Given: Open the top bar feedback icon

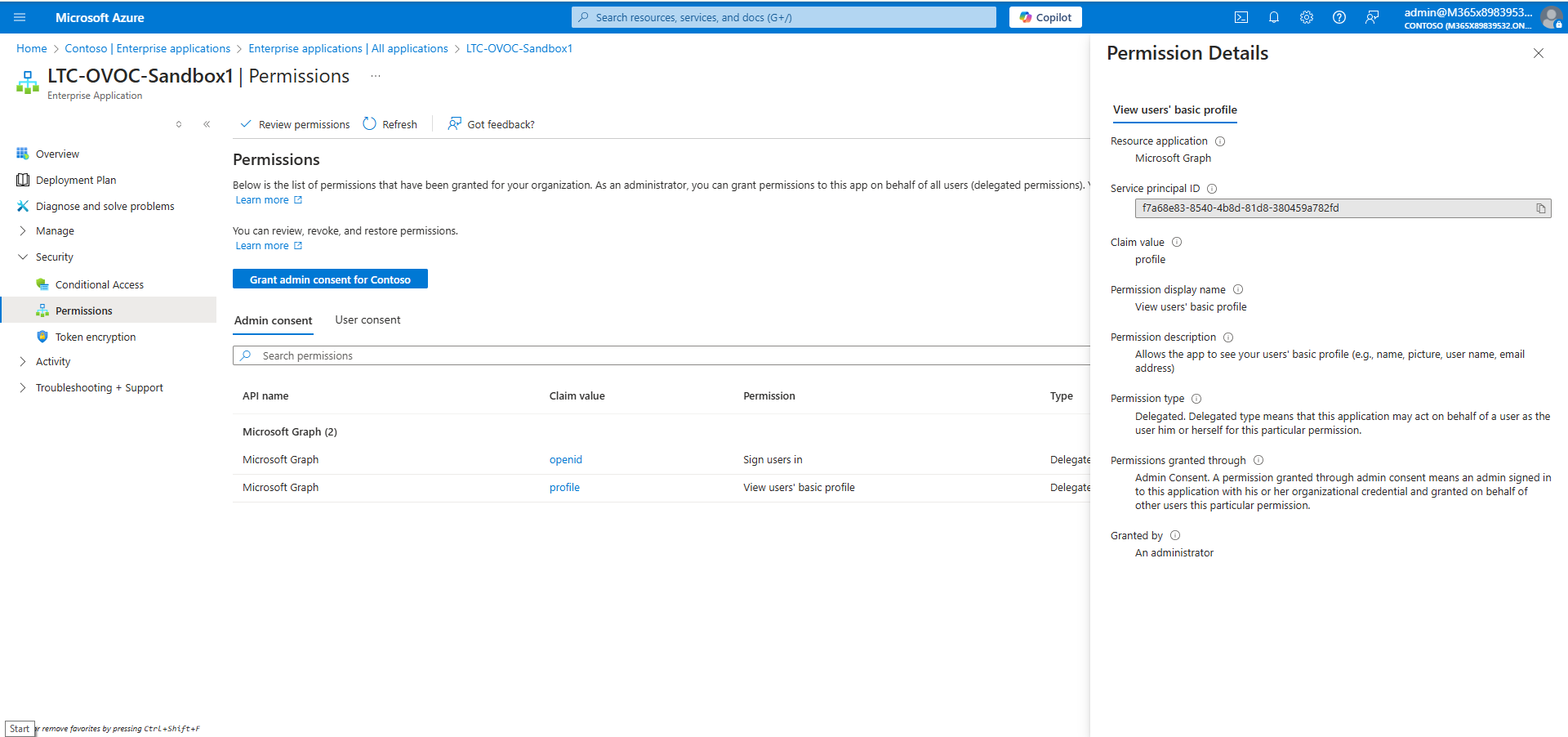Looking at the screenshot, I should [1372, 17].
